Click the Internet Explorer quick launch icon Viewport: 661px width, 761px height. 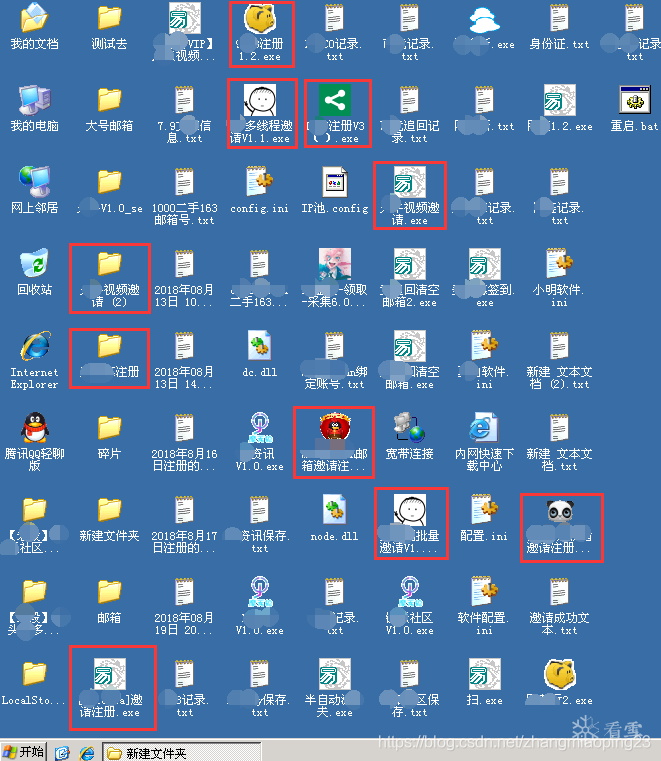87,753
